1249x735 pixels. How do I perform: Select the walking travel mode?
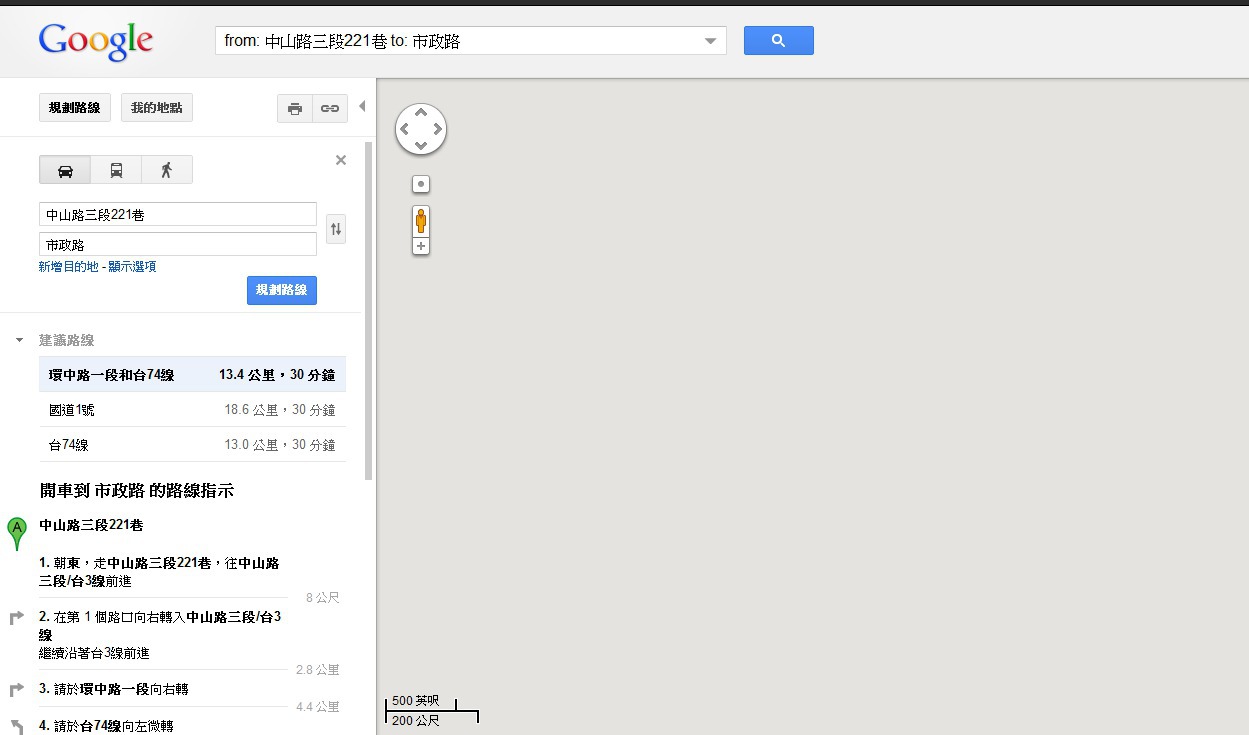point(166,170)
